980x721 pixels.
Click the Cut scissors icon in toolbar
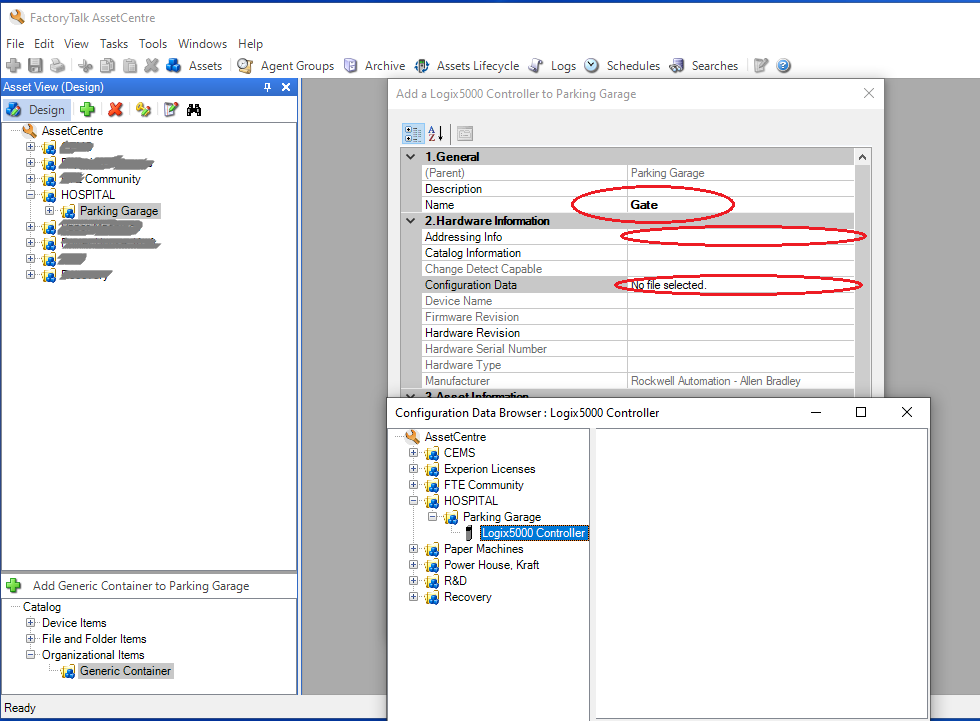86,65
